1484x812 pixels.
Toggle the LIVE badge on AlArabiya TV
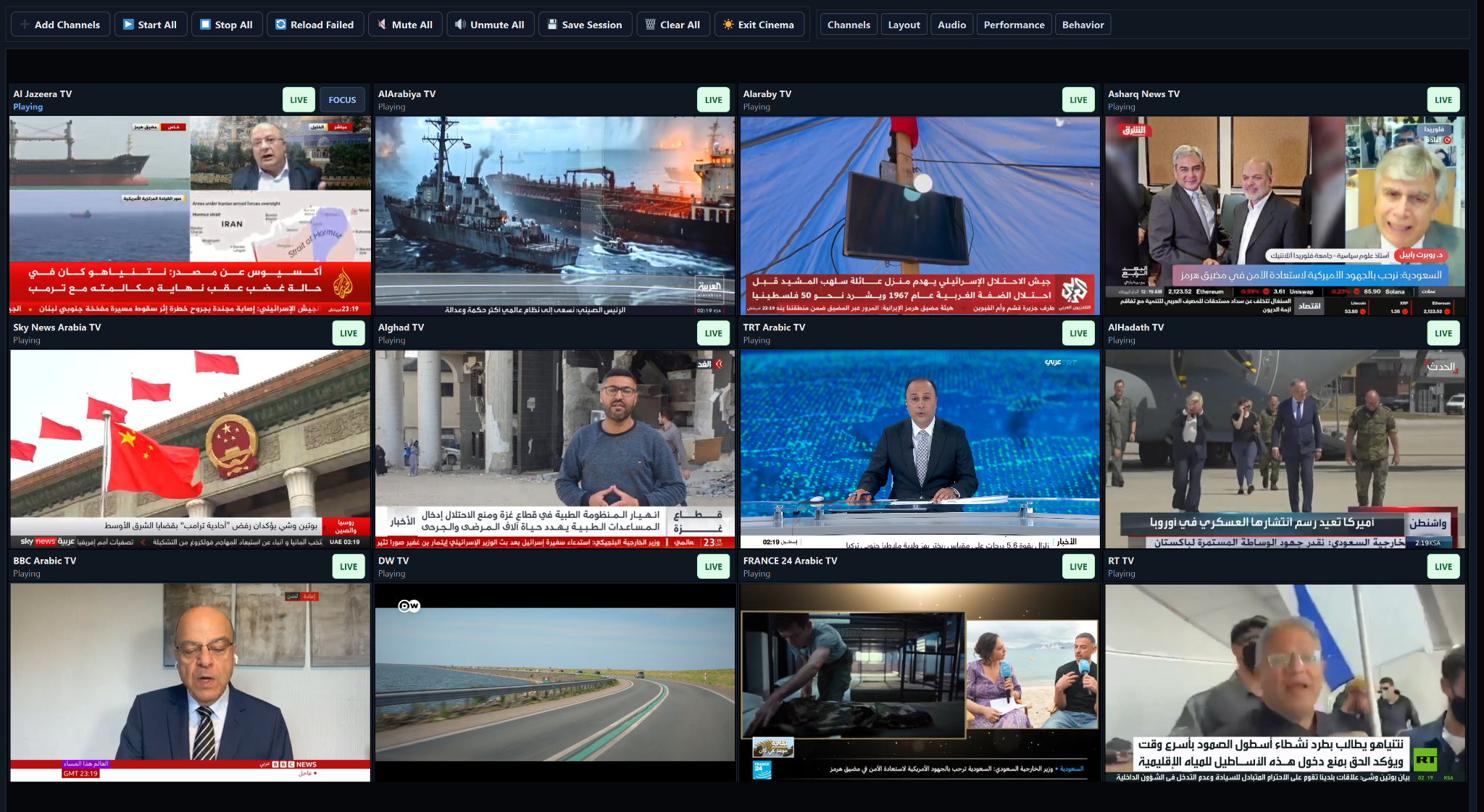pyautogui.click(x=713, y=100)
